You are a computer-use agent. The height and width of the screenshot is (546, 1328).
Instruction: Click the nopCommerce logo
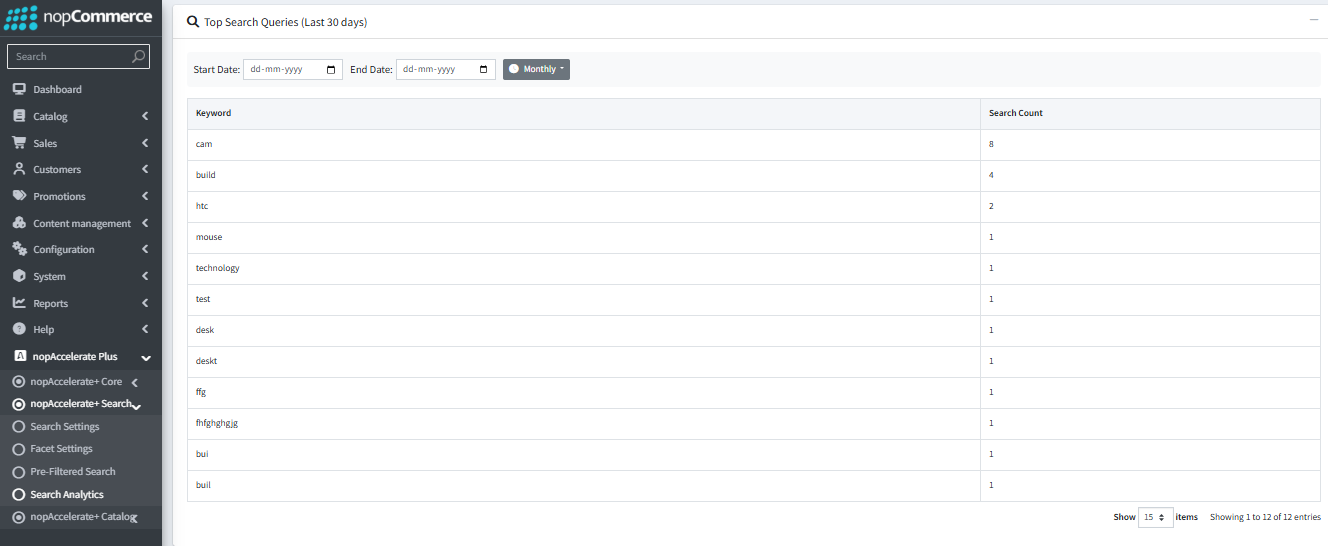click(x=80, y=18)
